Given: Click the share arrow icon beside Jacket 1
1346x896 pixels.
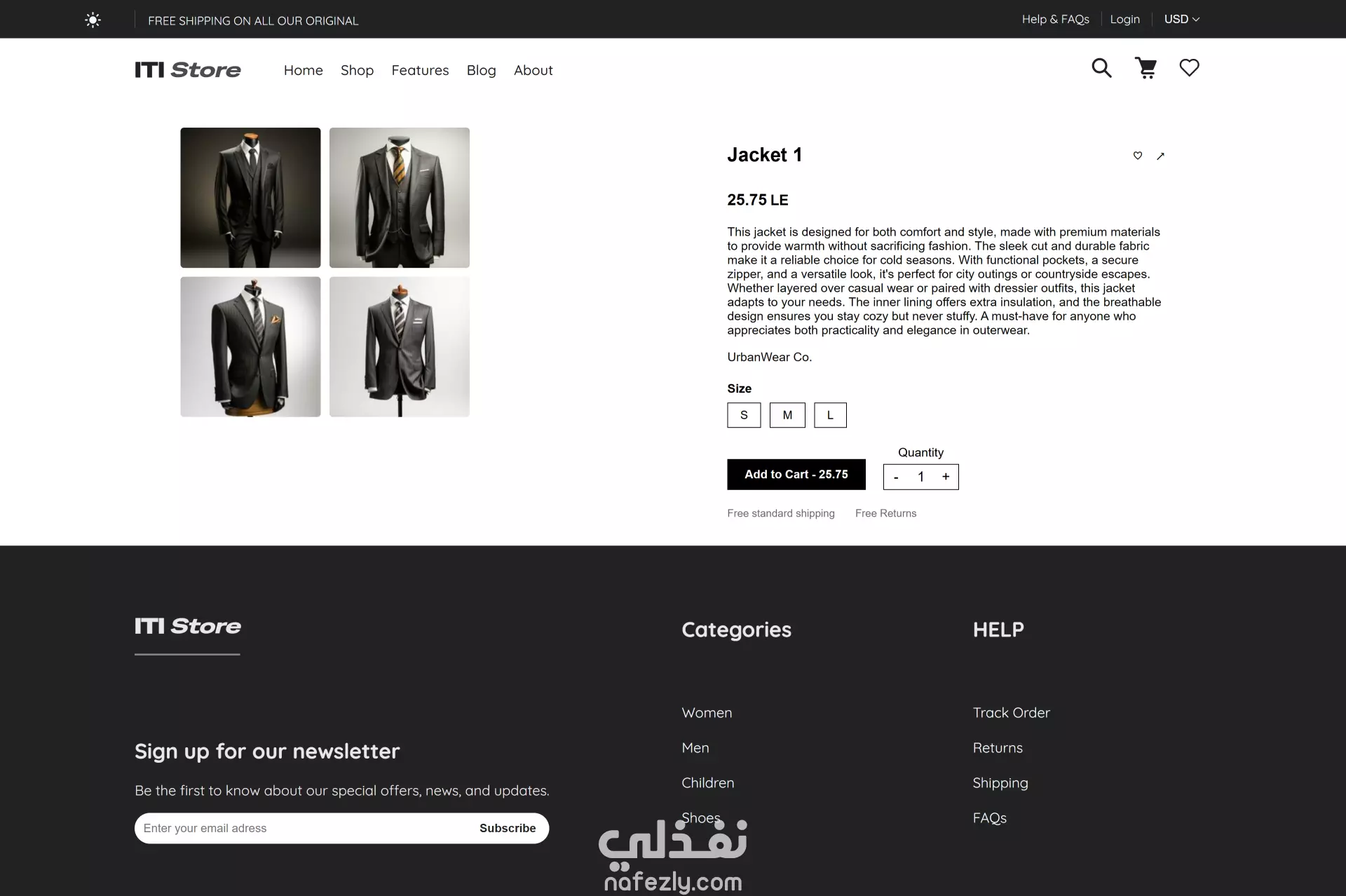Looking at the screenshot, I should pos(1160,156).
